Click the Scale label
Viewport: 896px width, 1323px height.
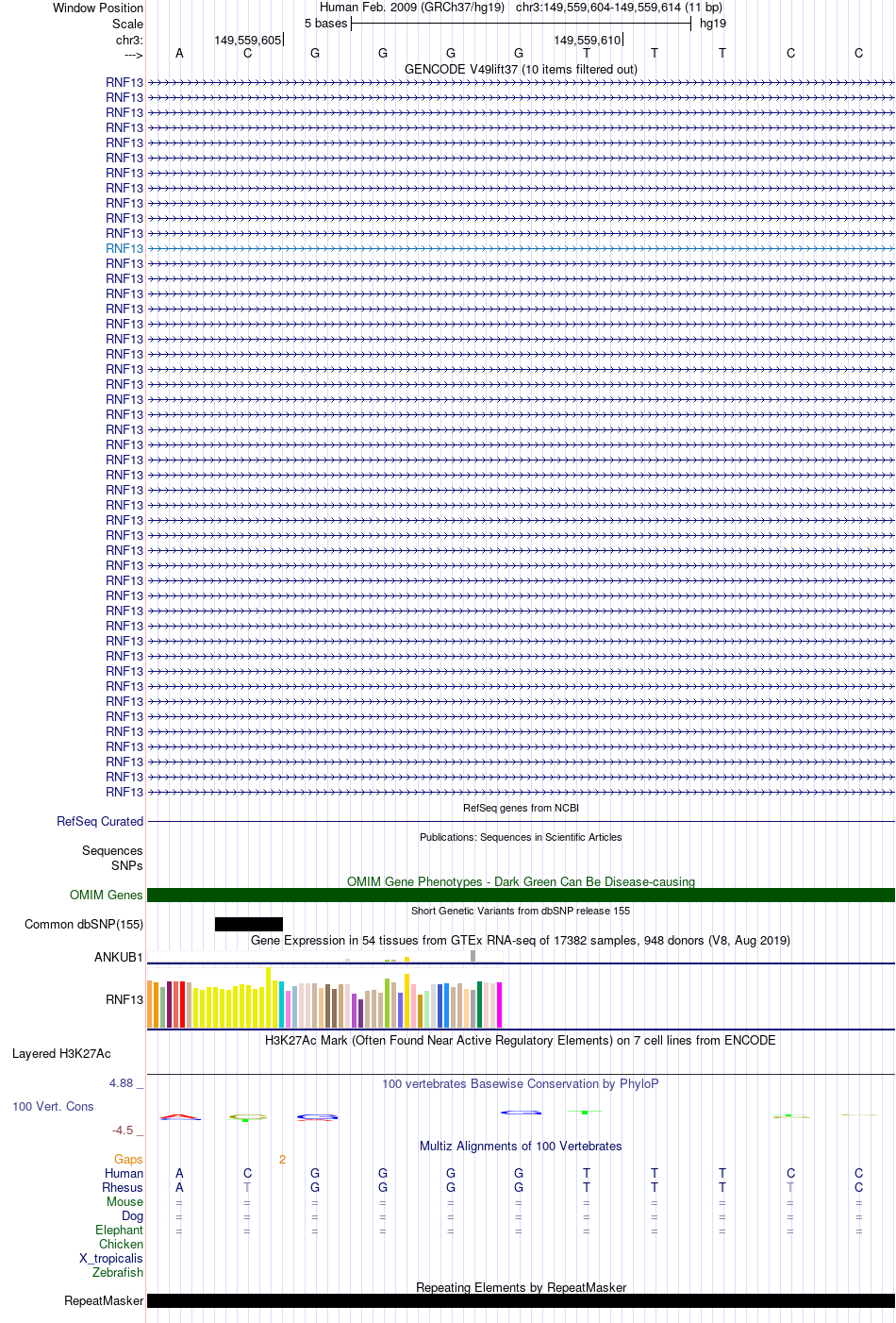[x=127, y=24]
